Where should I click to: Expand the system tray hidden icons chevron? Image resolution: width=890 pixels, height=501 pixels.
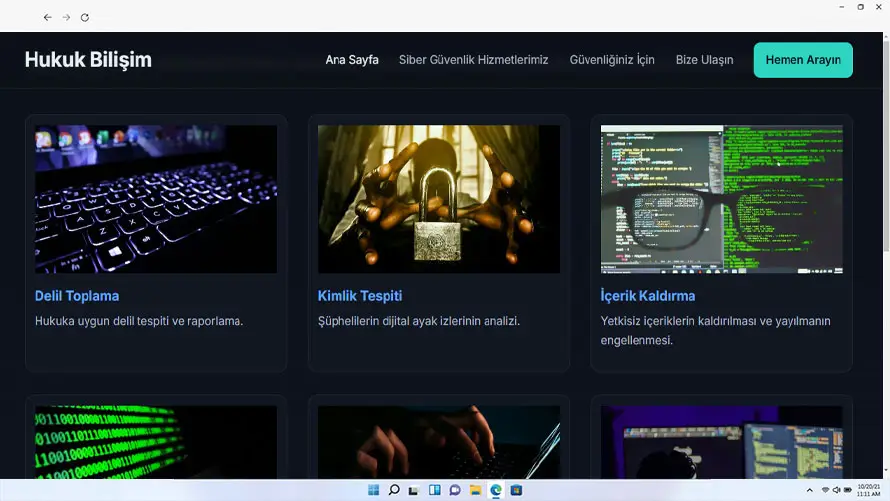coord(809,490)
